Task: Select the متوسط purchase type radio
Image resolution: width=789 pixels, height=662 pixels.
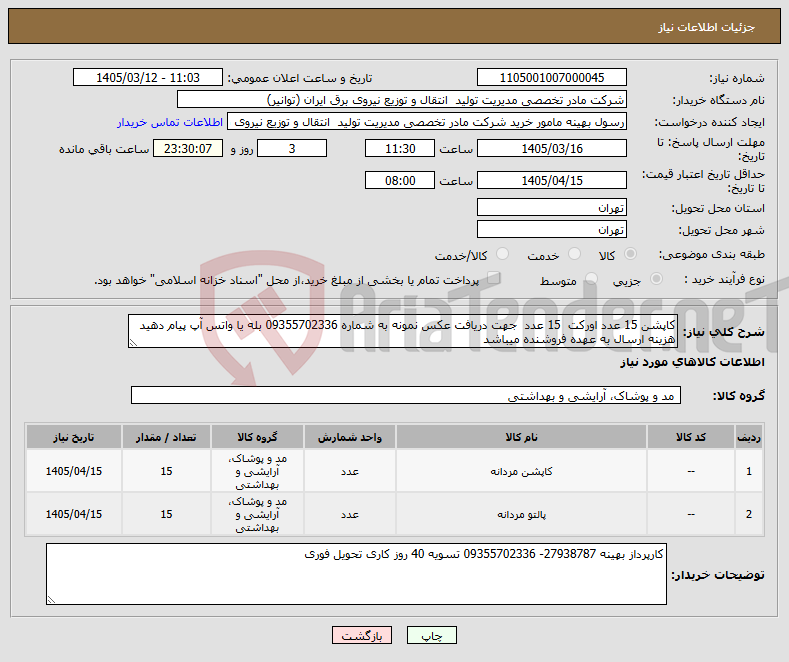Action: [592, 278]
